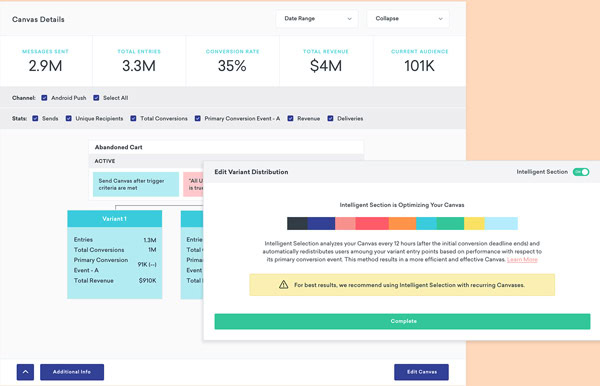Open the Additional Info button
The width and height of the screenshot is (600, 386).
[72, 372]
